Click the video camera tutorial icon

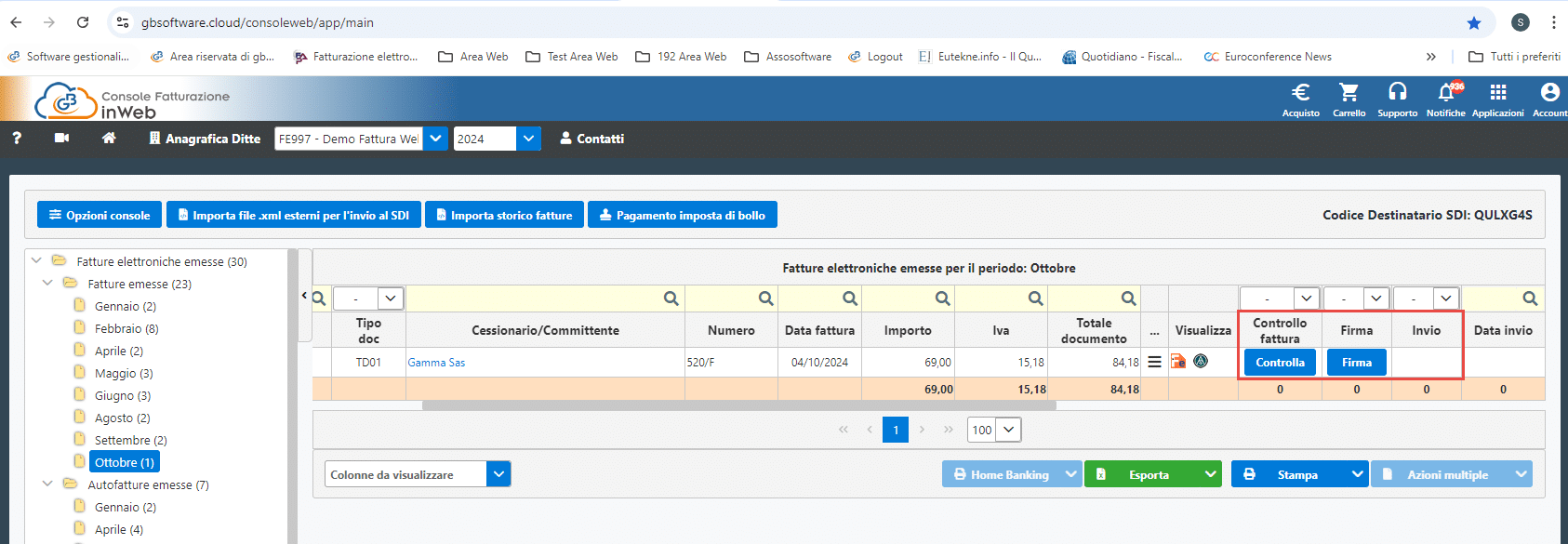tap(61, 139)
